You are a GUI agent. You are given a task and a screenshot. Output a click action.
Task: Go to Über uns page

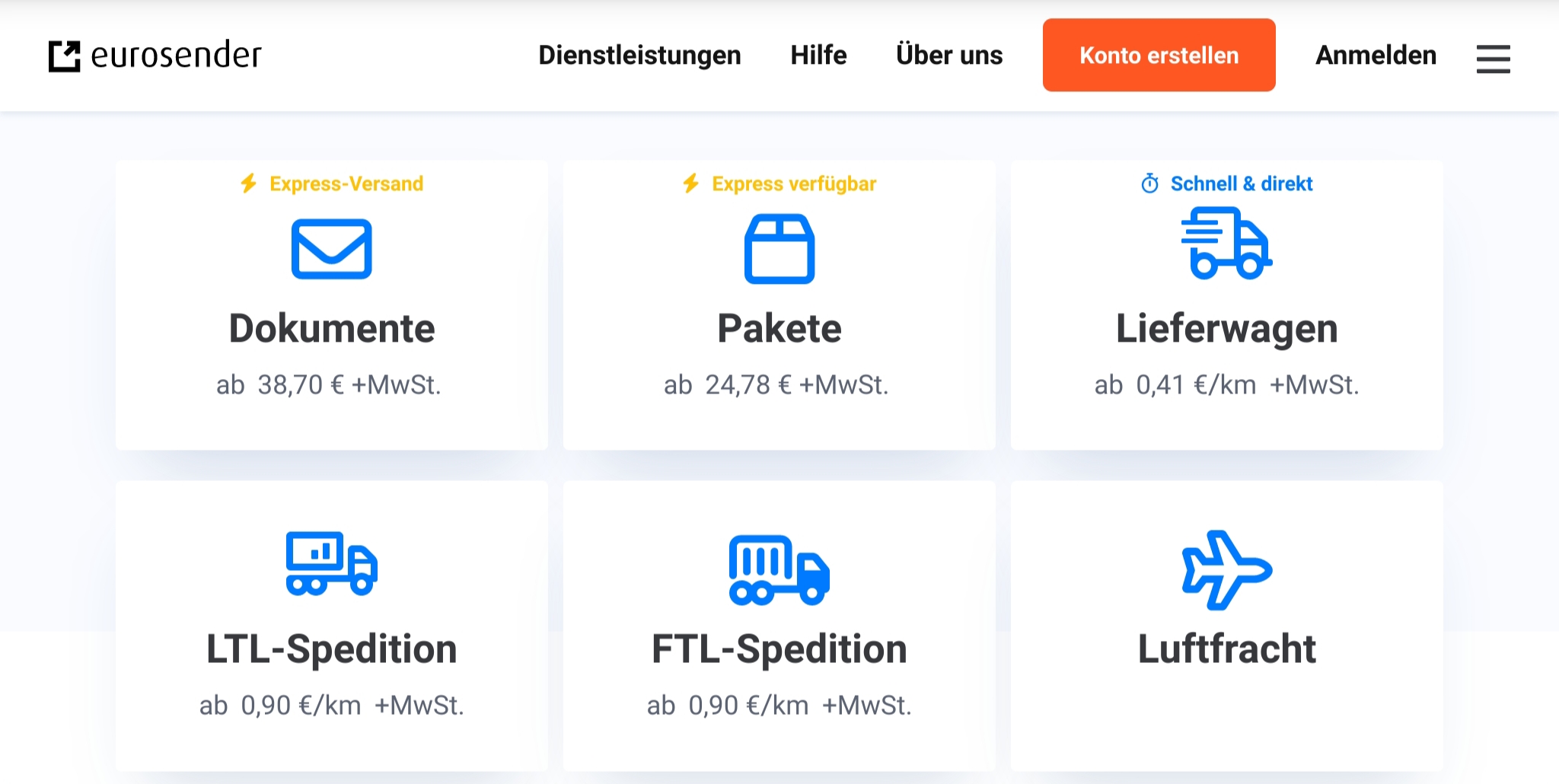pos(949,56)
